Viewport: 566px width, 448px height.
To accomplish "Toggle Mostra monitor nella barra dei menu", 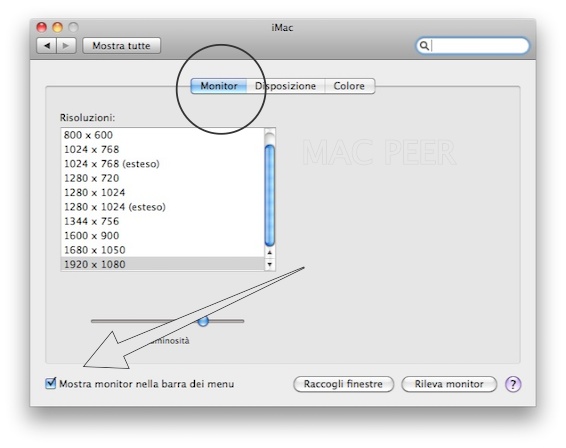I will pos(51,383).
